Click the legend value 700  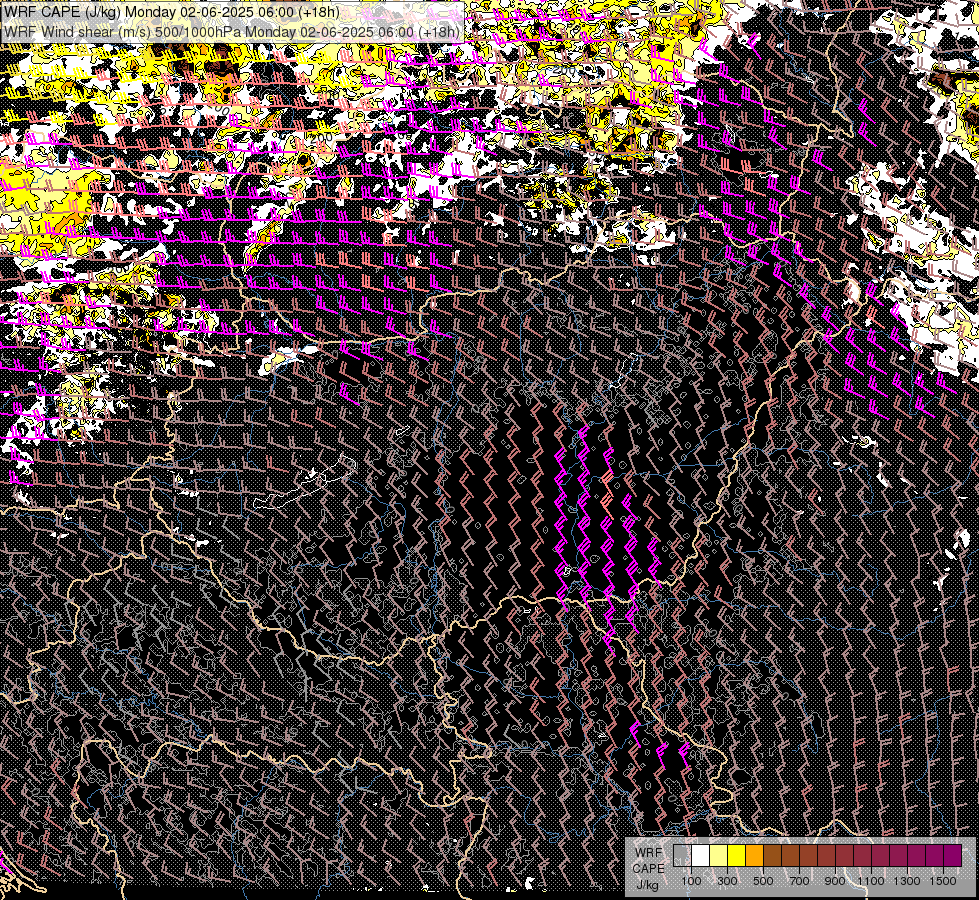coord(799,881)
